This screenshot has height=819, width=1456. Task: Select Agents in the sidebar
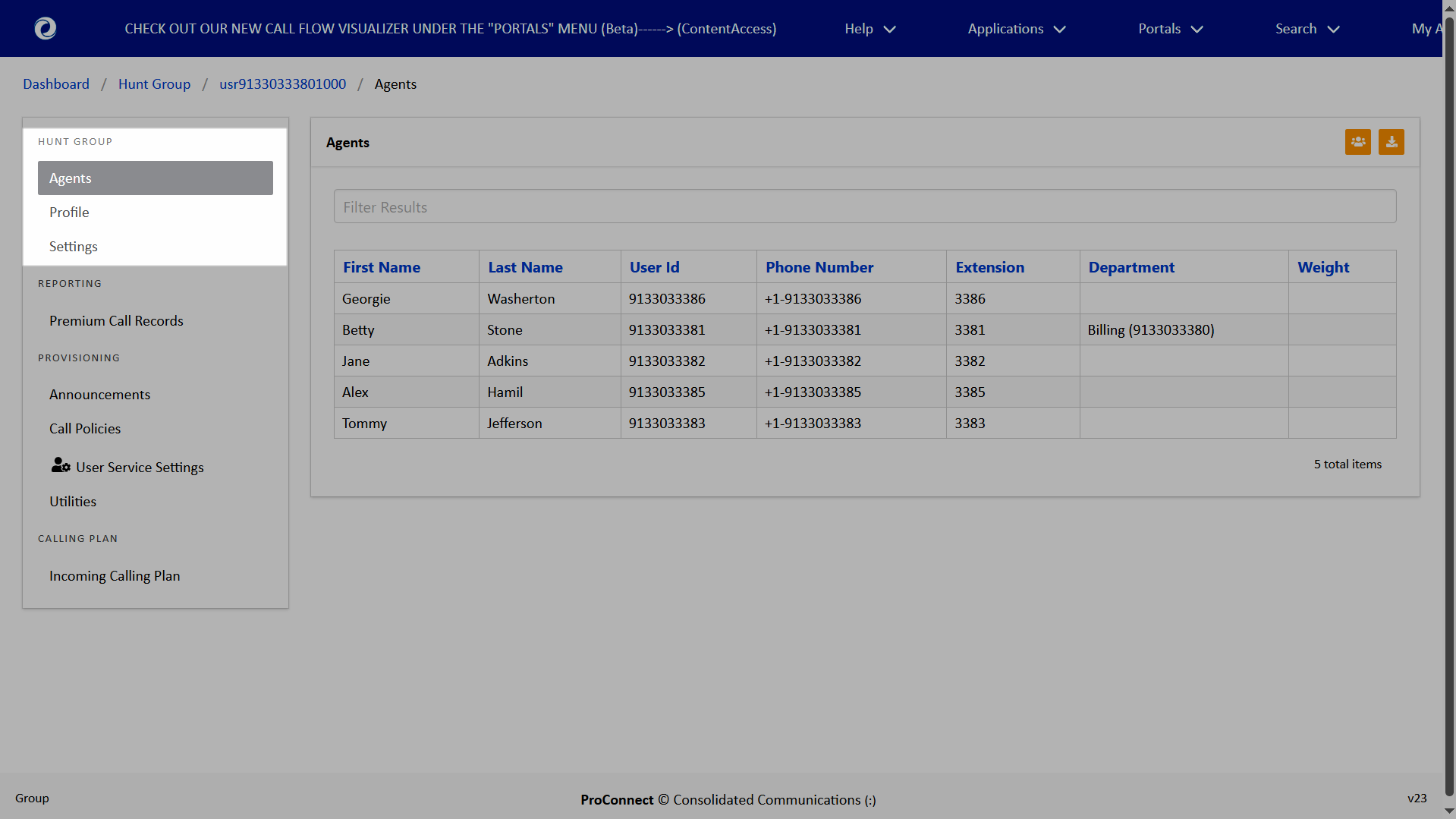pyautogui.click(x=155, y=178)
